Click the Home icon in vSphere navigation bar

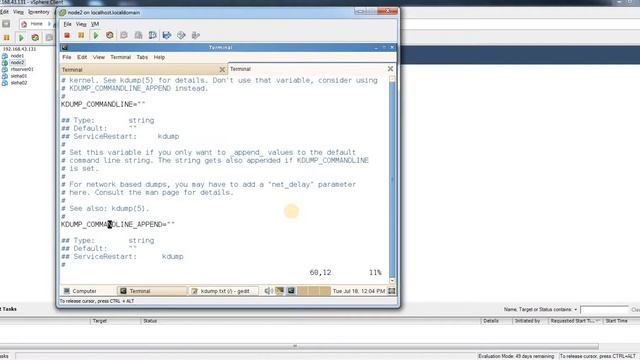coord(24,24)
